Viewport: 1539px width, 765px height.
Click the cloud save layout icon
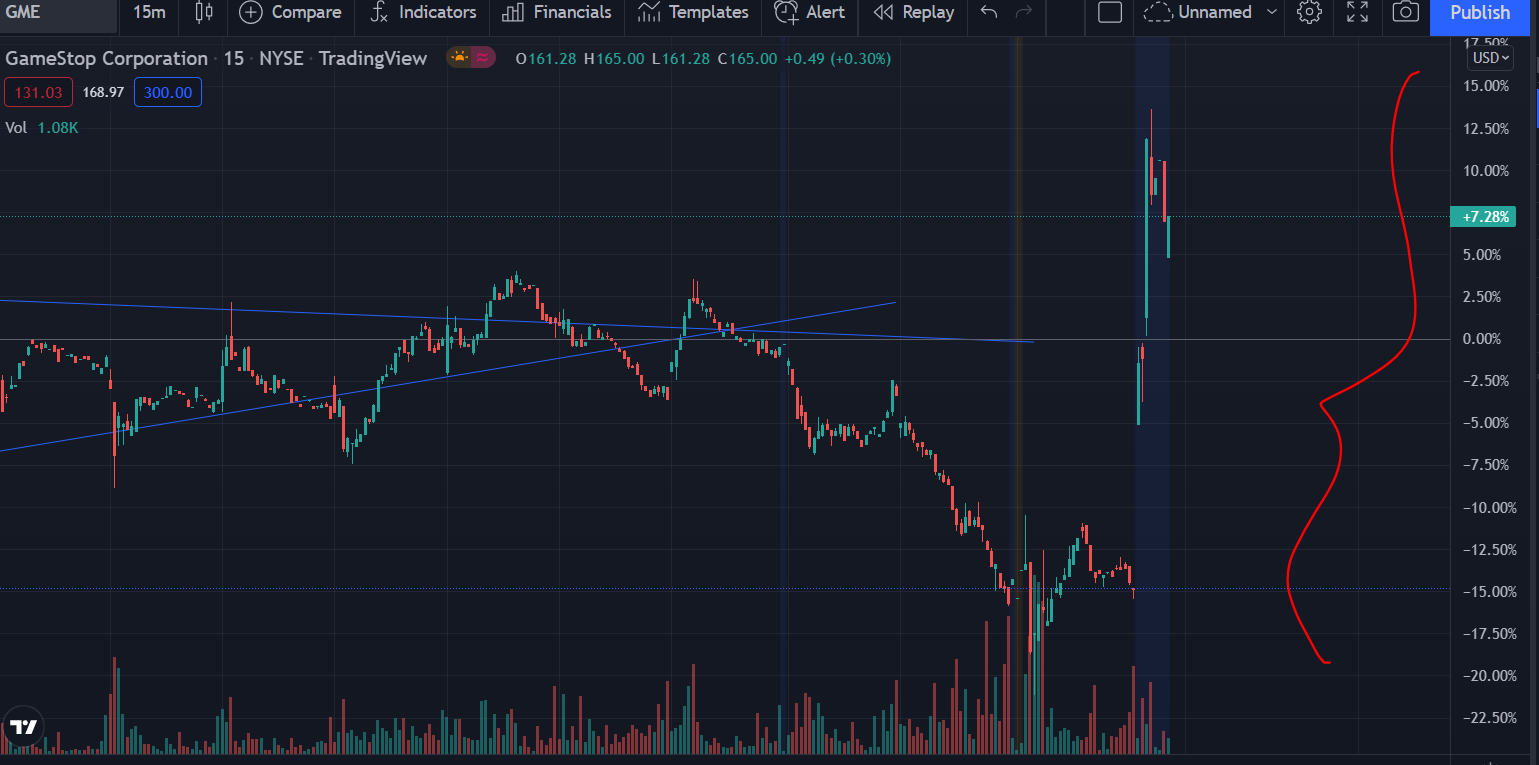coord(1158,12)
